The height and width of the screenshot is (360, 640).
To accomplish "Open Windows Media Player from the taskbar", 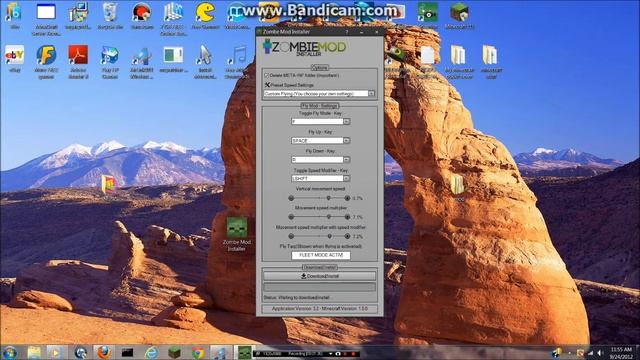I will [56, 352].
